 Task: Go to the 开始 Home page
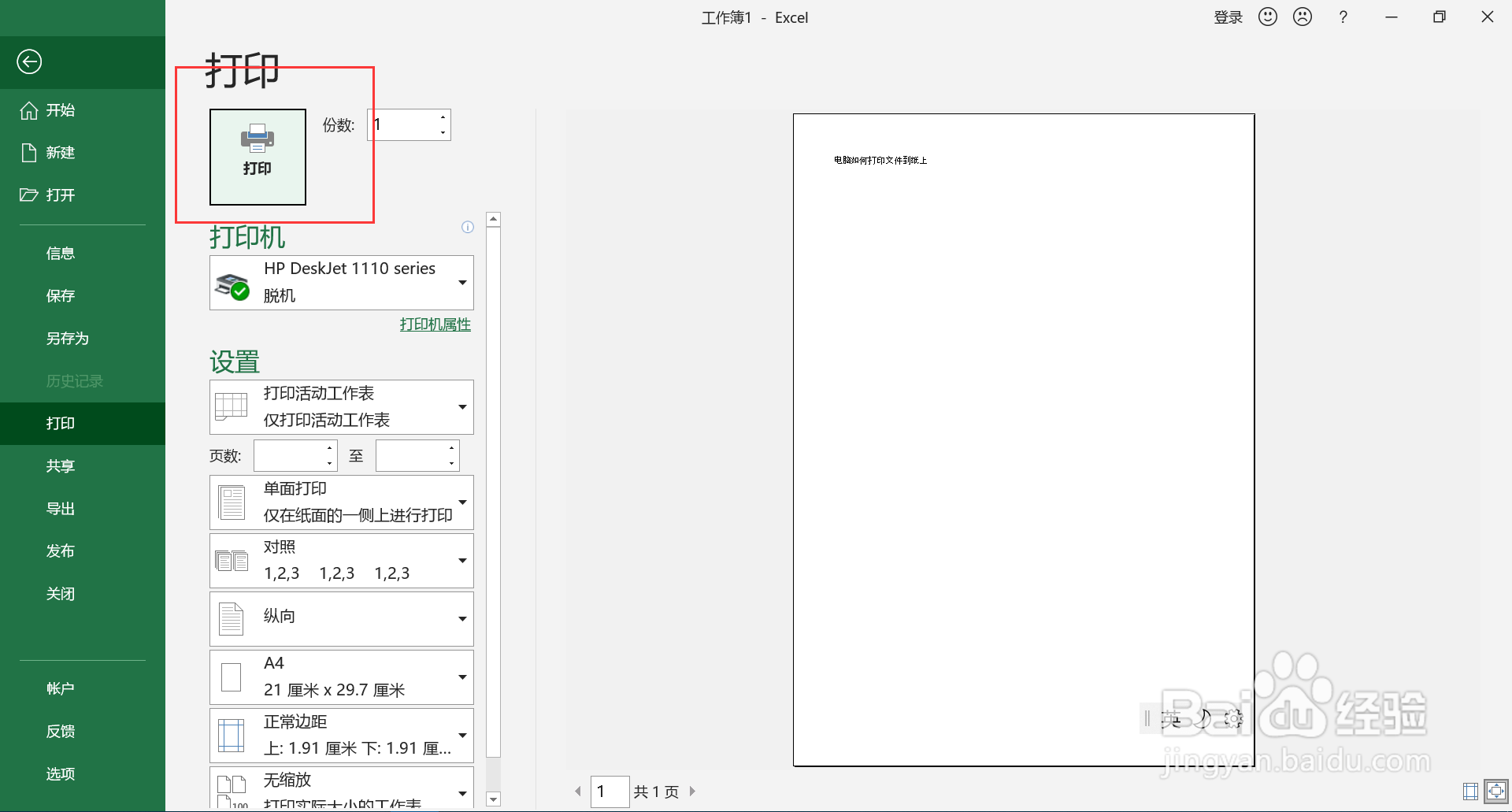tap(83, 110)
